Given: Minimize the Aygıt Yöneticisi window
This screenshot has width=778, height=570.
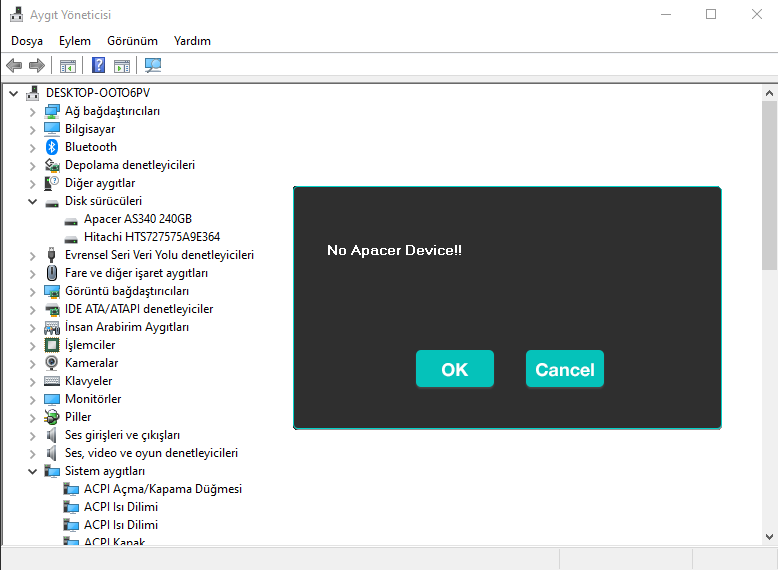Looking at the screenshot, I should tap(666, 14).
